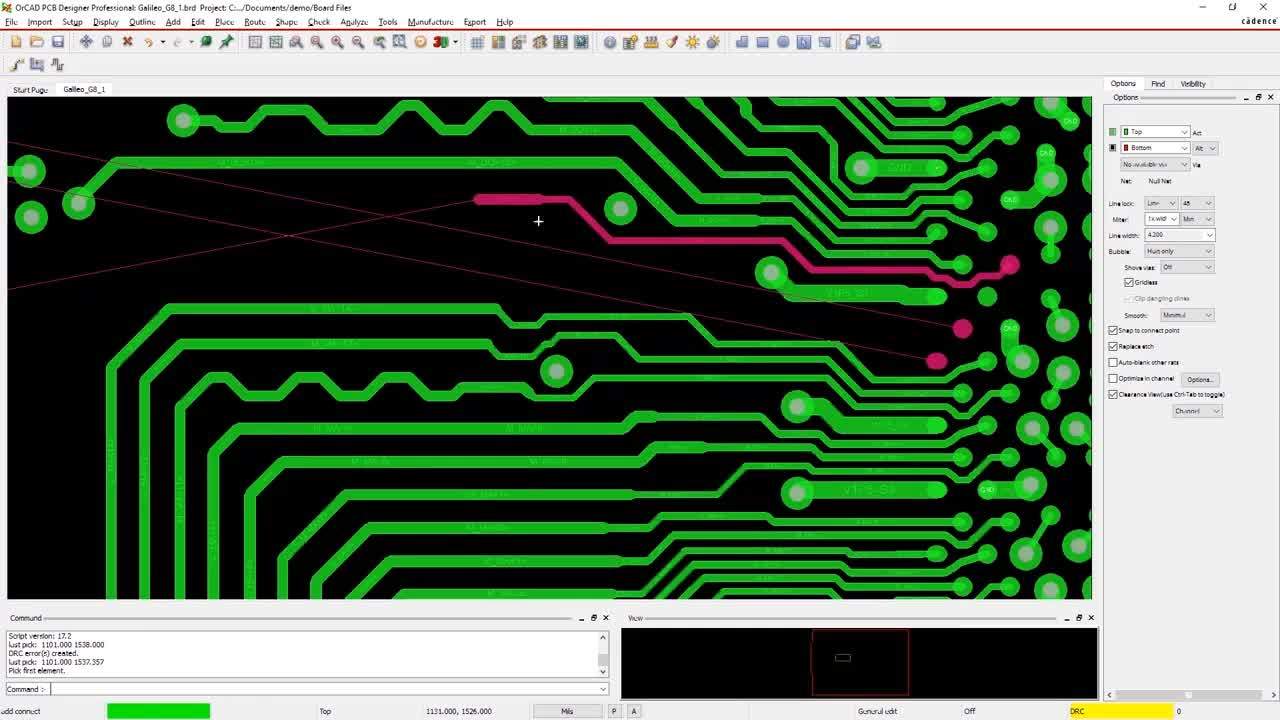Open the Manufacture menu

pyautogui.click(x=430, y=22)
